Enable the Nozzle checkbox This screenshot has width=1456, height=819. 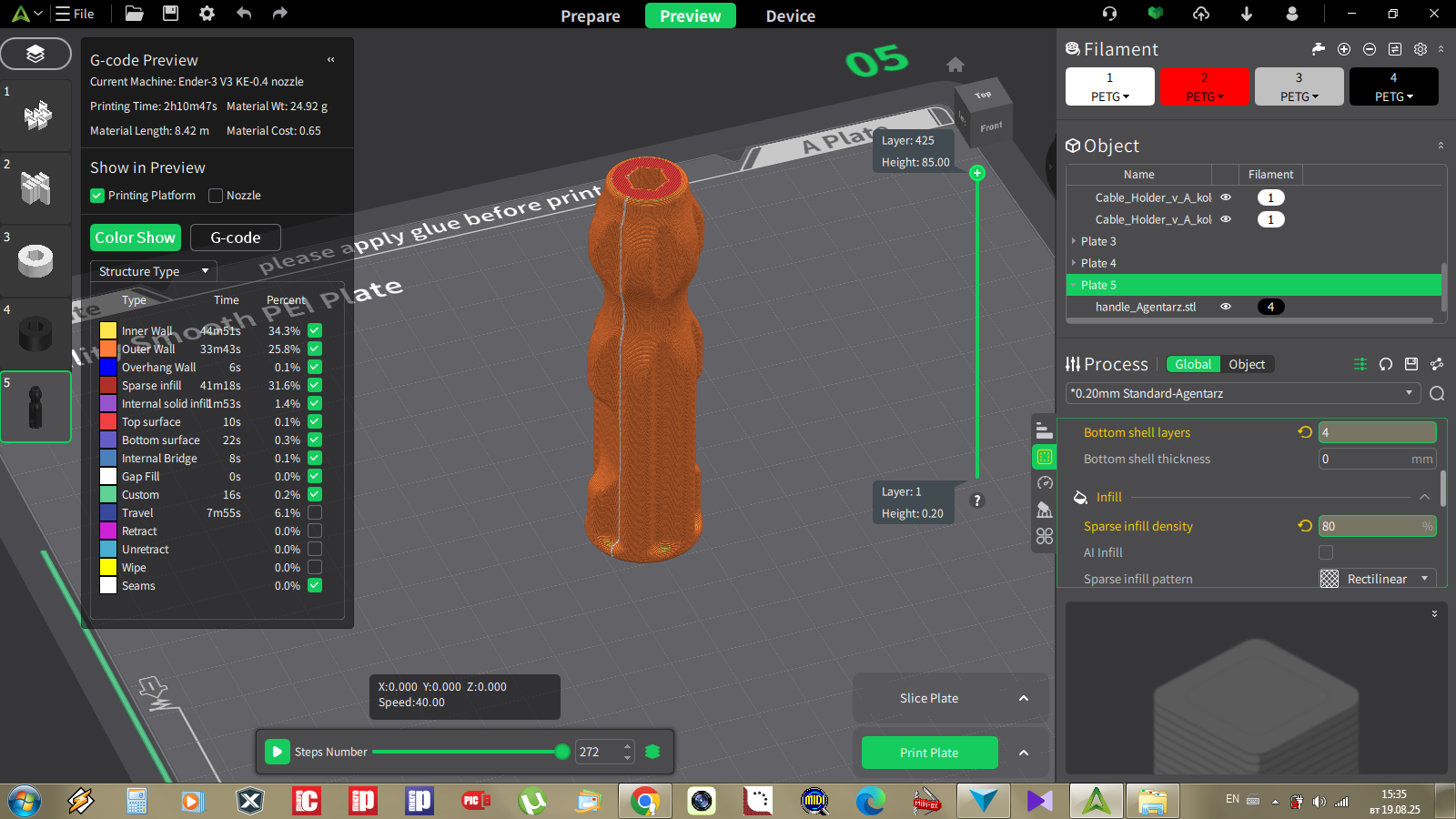216,196
